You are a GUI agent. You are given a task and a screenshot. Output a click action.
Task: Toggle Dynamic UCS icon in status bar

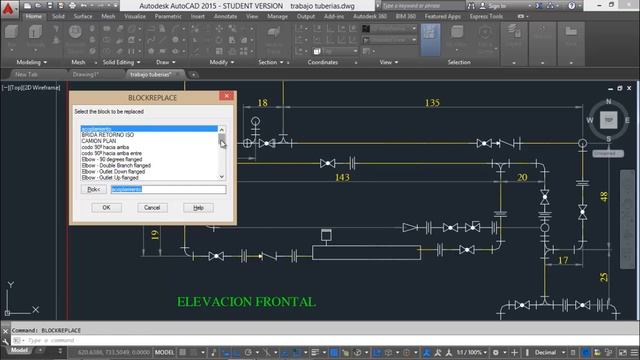[377, 352]
